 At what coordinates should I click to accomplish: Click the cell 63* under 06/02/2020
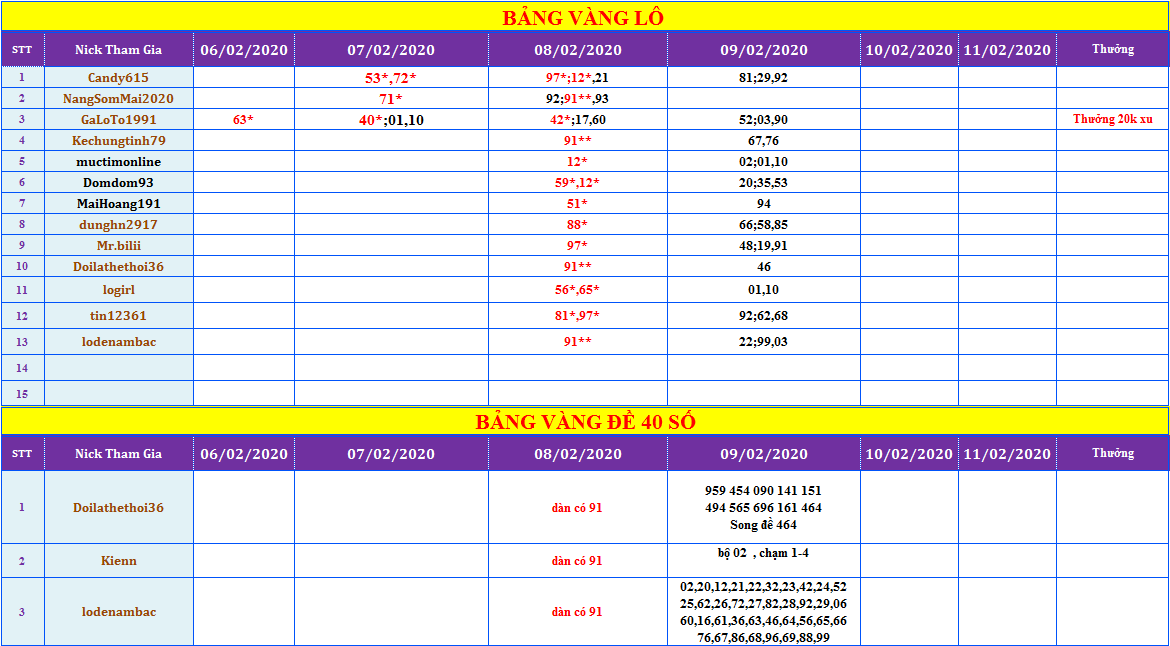click(x=243, y=119)
